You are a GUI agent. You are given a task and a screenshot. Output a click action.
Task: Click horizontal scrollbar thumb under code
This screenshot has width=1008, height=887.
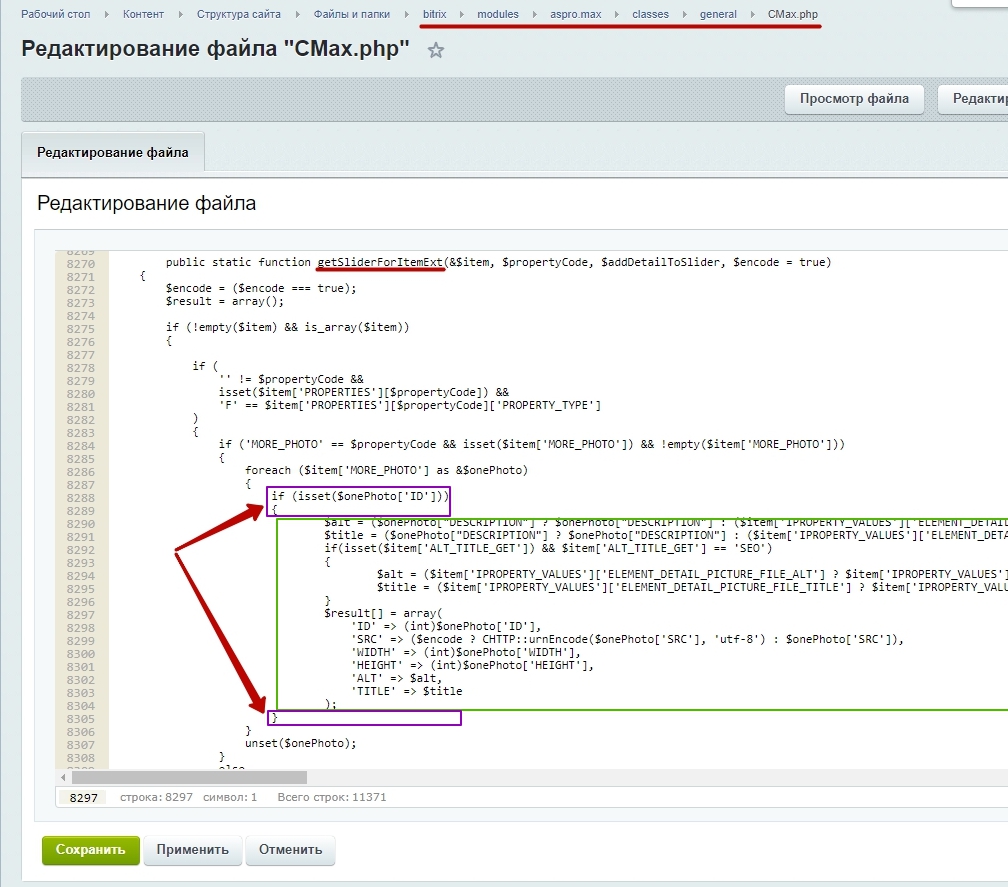click(189, 777)
